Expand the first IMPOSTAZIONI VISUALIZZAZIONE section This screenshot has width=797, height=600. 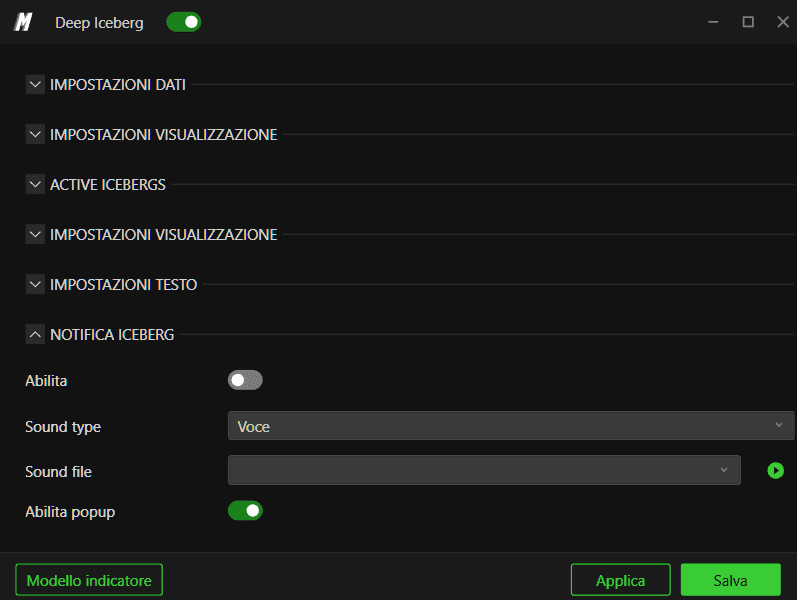click(x=35, y=134)
